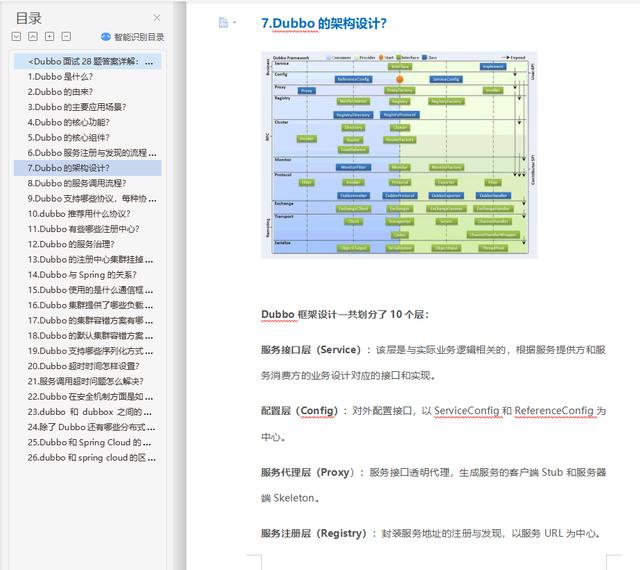The image size is (640, 570).
Task: Click the minus collapse-all icon in outline toolbar
Action: 66,37
